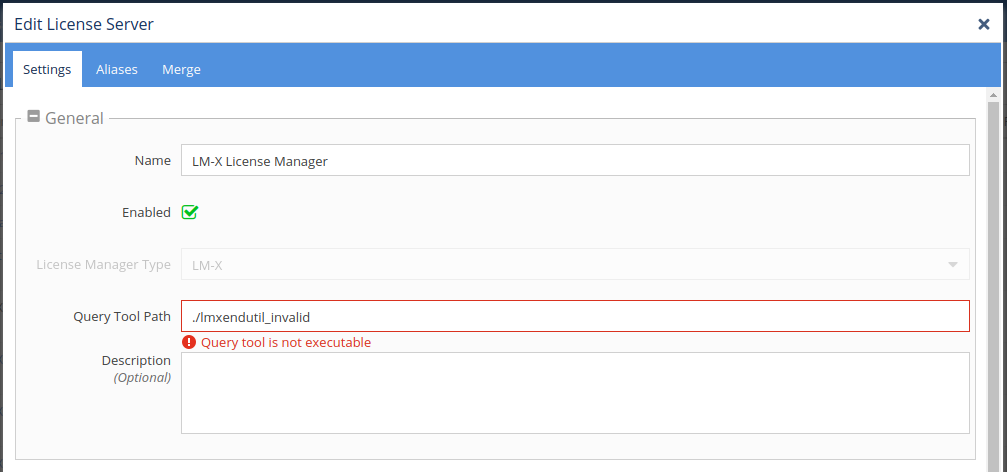
Task: Switch to the Settings tab
Action: [x=47, y=69]
